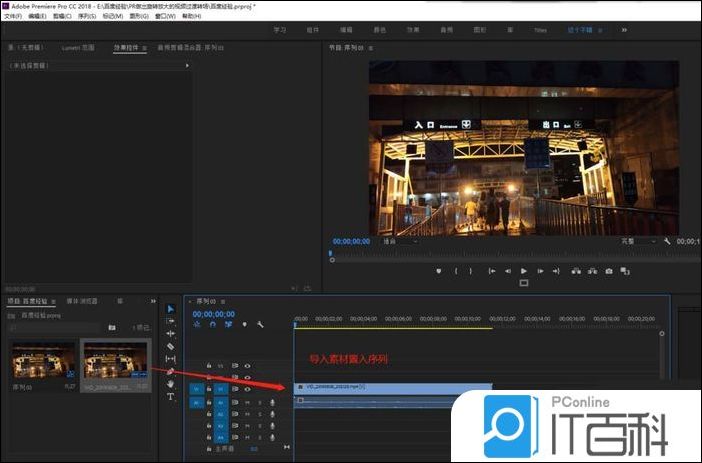Select the Selection arrow tool

tap(170, 308)
